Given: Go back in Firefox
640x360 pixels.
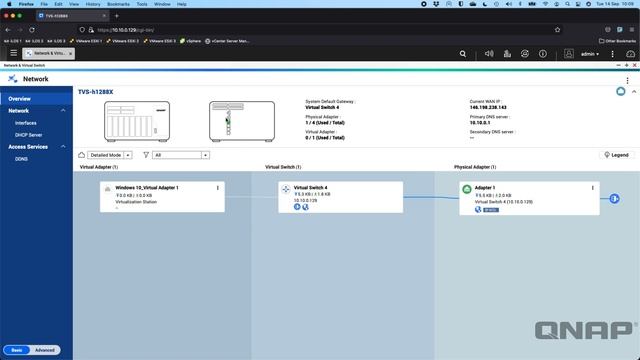Looking at the screenshot, I should [x=8, y=30].
